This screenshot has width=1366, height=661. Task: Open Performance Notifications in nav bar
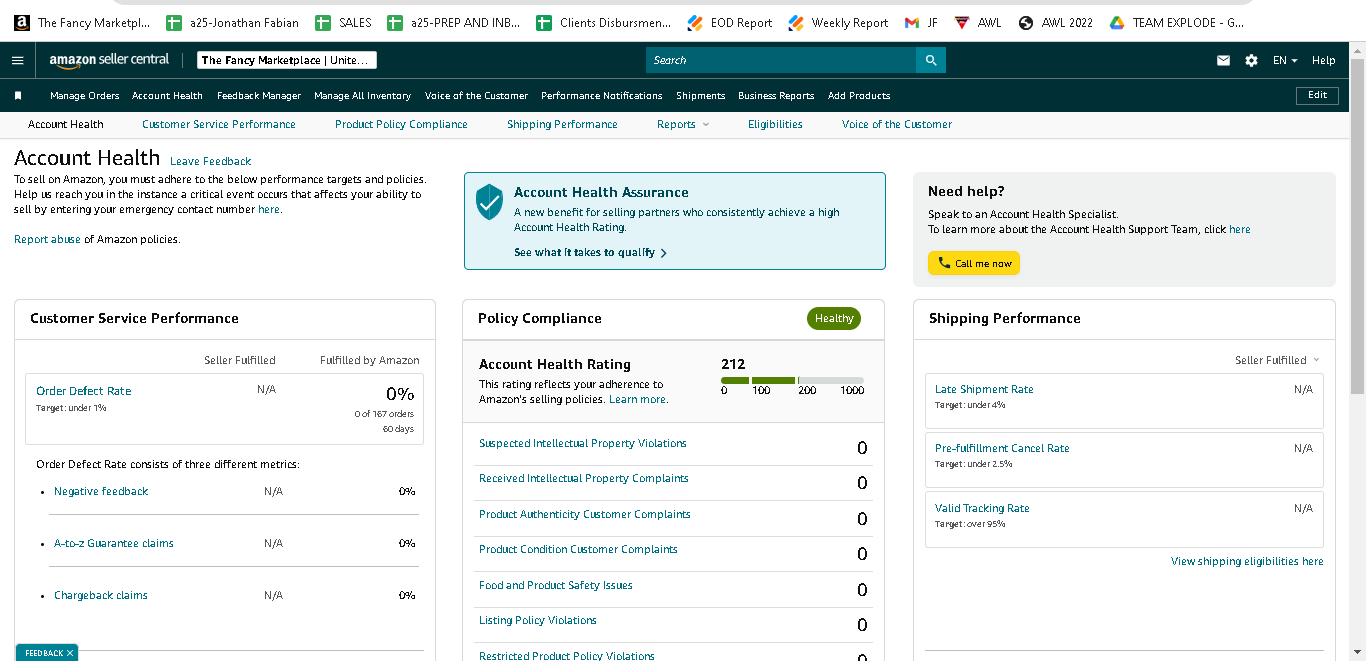pos(602,96)
